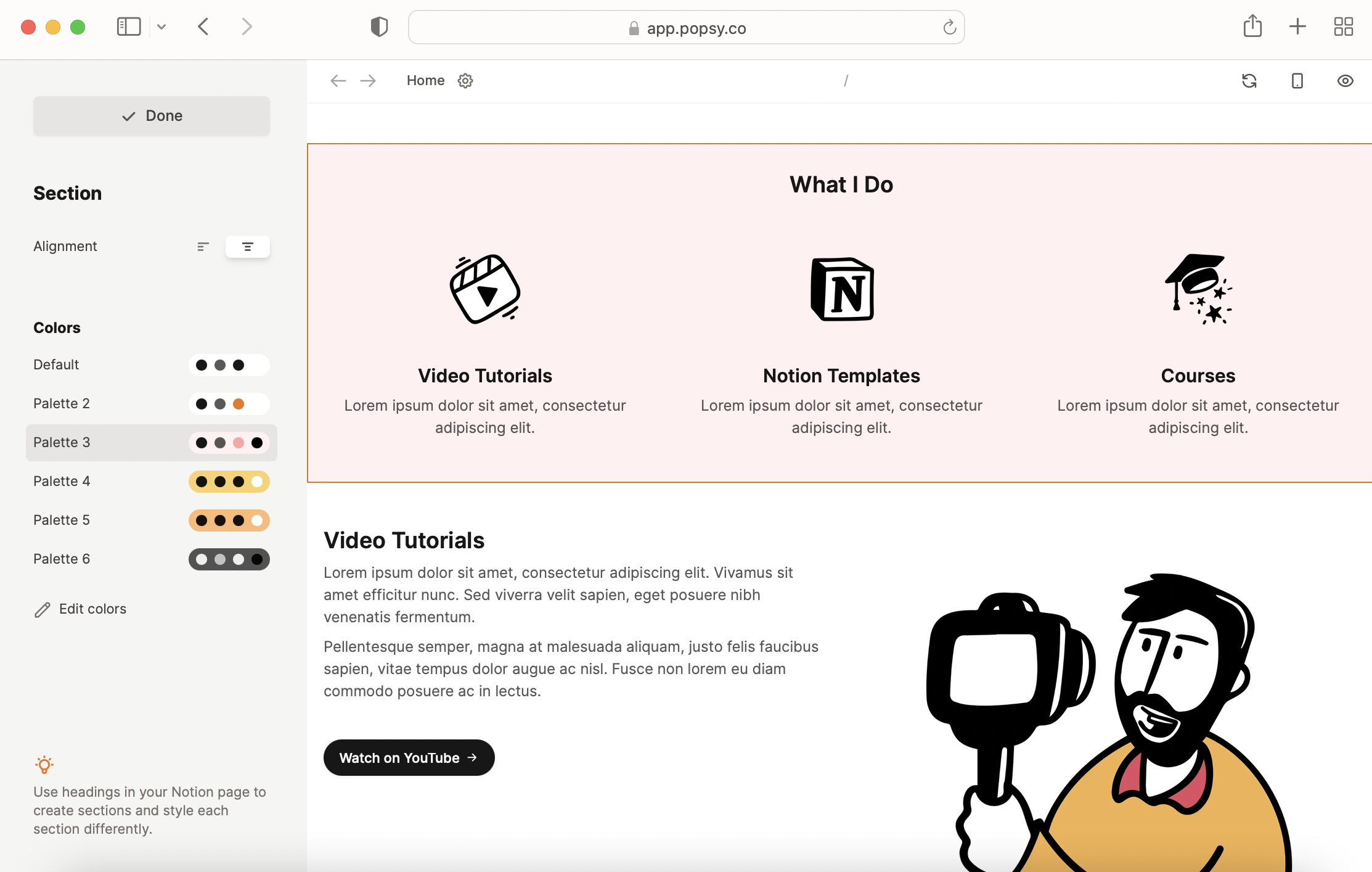This screenshot has height=872, width=1372.
Task: Switch to mobile device preview
Action: (1297, 81)
